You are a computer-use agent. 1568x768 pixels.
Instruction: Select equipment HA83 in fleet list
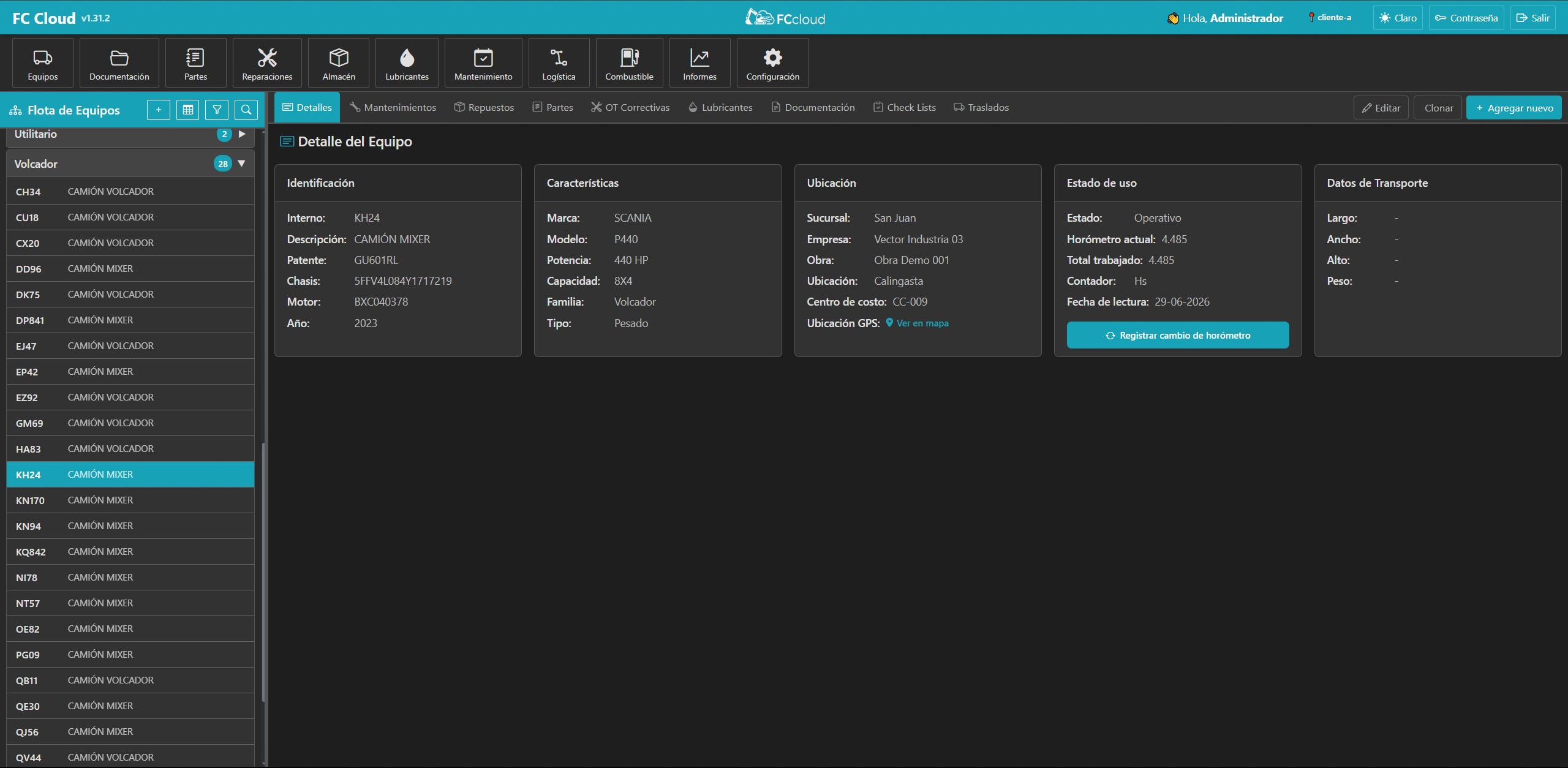[130, 449]
